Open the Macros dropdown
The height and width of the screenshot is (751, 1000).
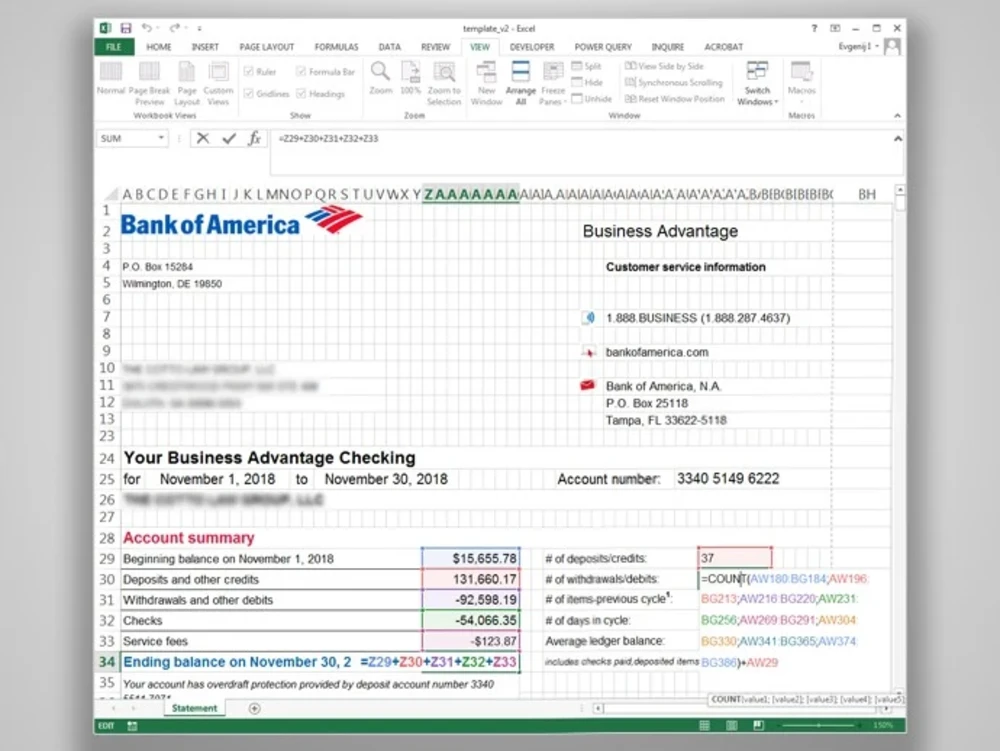pos(802,84)
